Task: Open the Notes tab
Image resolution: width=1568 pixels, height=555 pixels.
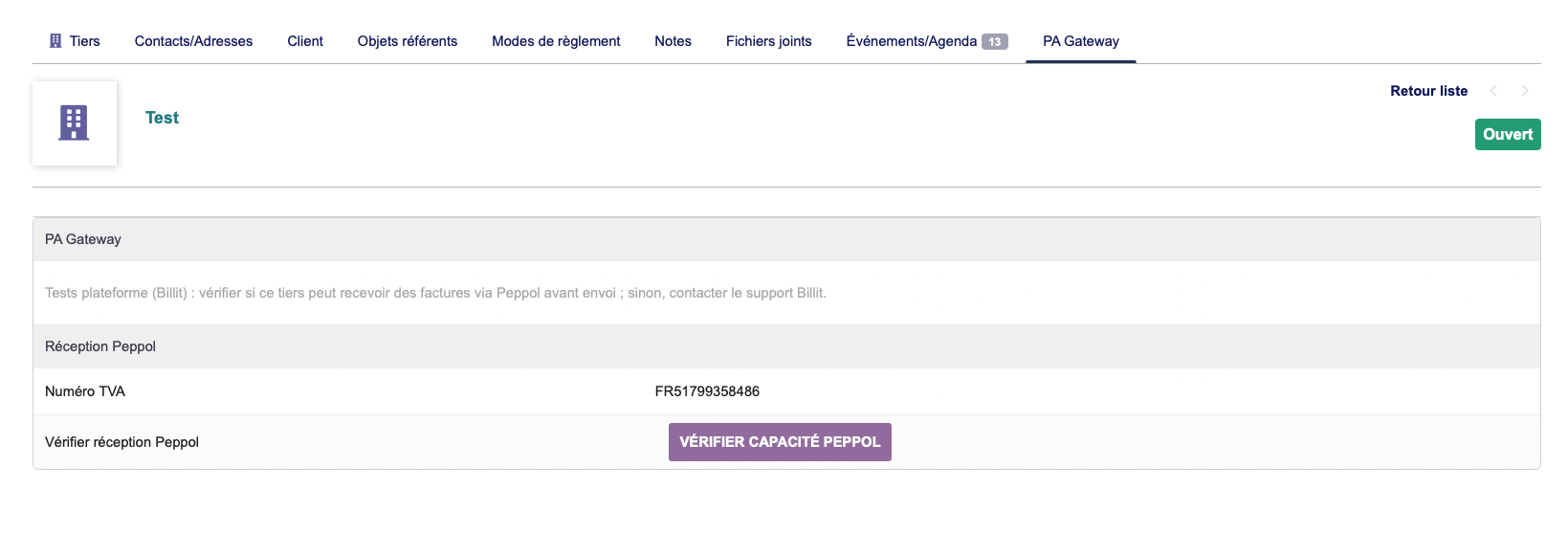Action: 673,41
